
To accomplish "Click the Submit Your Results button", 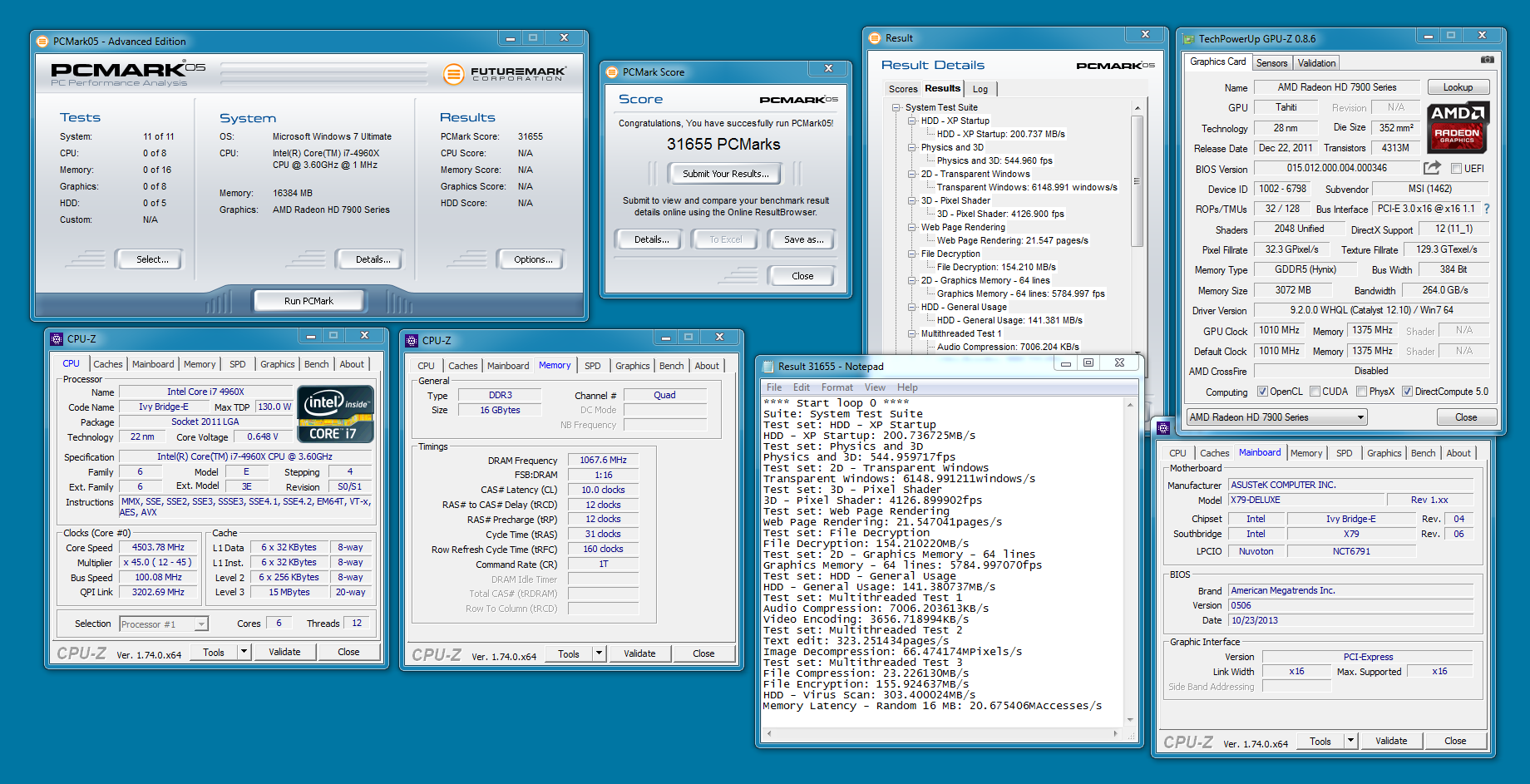I will (x=726, y=174).
